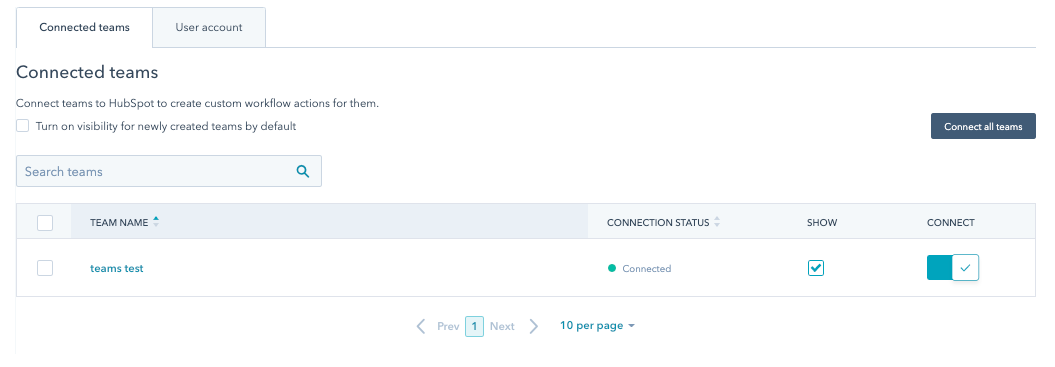Enable visibility for newly created teams checkbox
The width and height of the screenshot is (1055, 367).
[x=23, y=126]
